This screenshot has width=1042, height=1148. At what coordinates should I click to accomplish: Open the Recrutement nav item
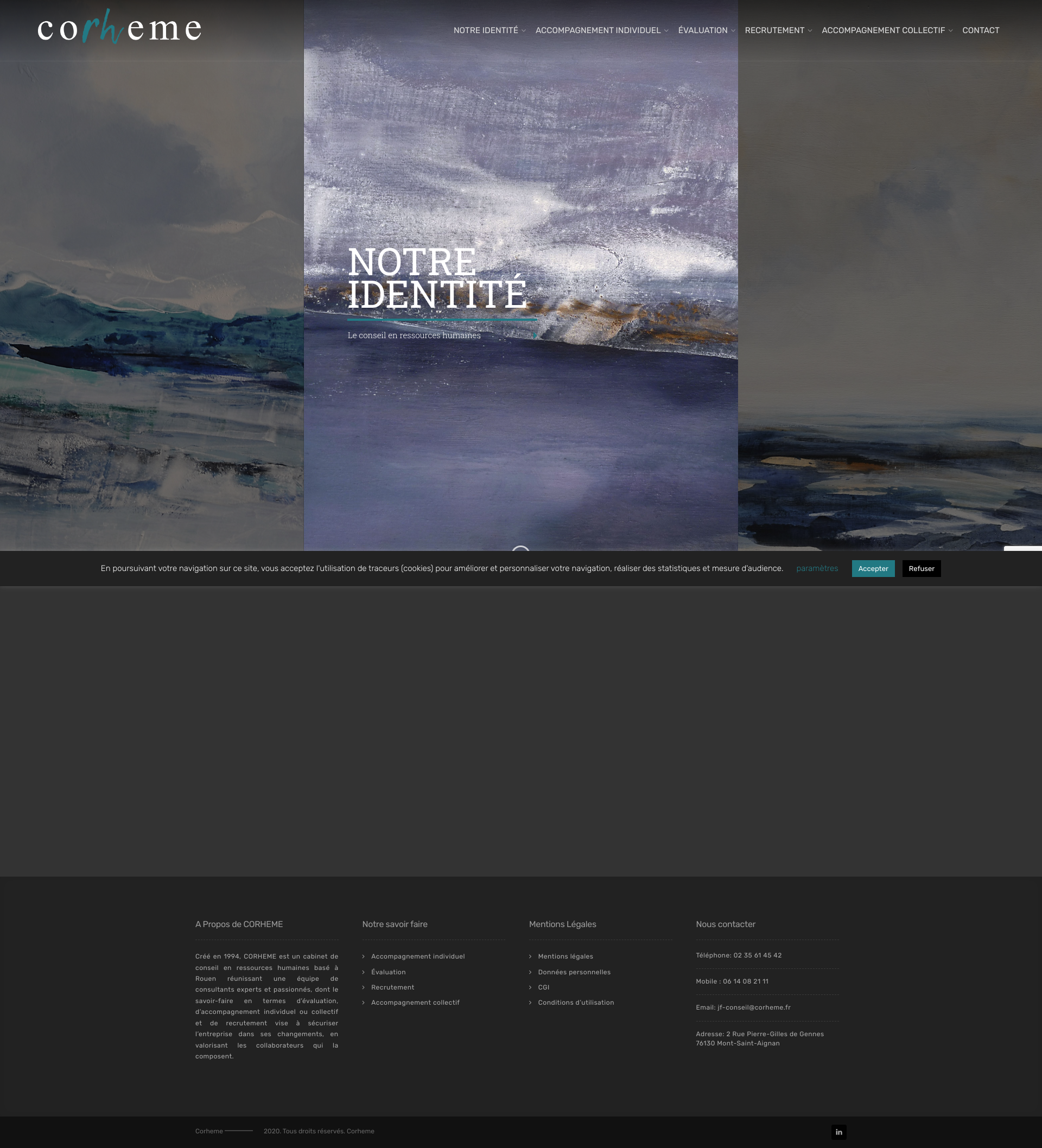coord(774,30)
